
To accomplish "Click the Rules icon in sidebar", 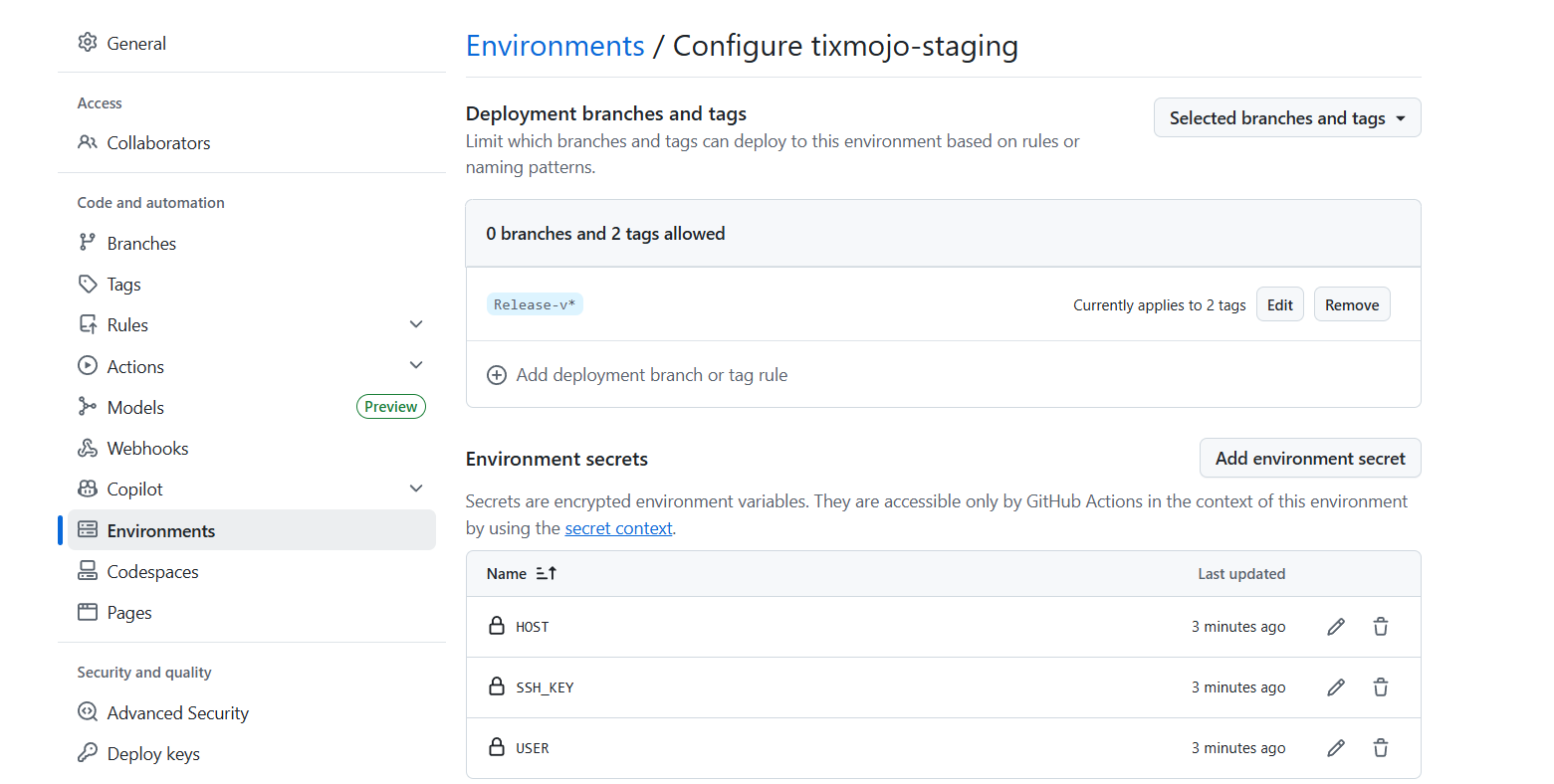I will (88, 324).
